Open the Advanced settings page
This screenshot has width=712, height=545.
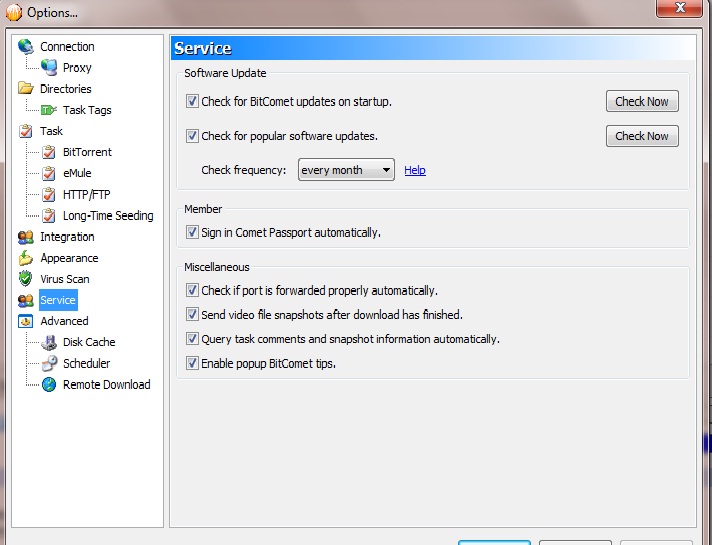(x=64, y=321)
